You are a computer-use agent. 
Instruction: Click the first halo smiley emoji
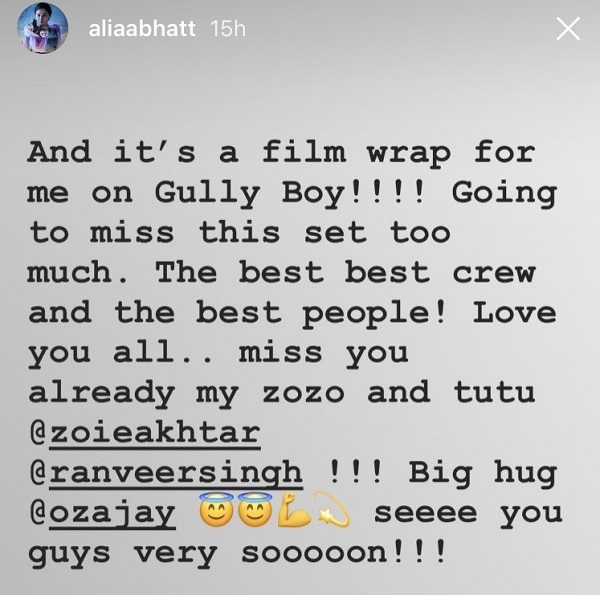coord(217,510)
